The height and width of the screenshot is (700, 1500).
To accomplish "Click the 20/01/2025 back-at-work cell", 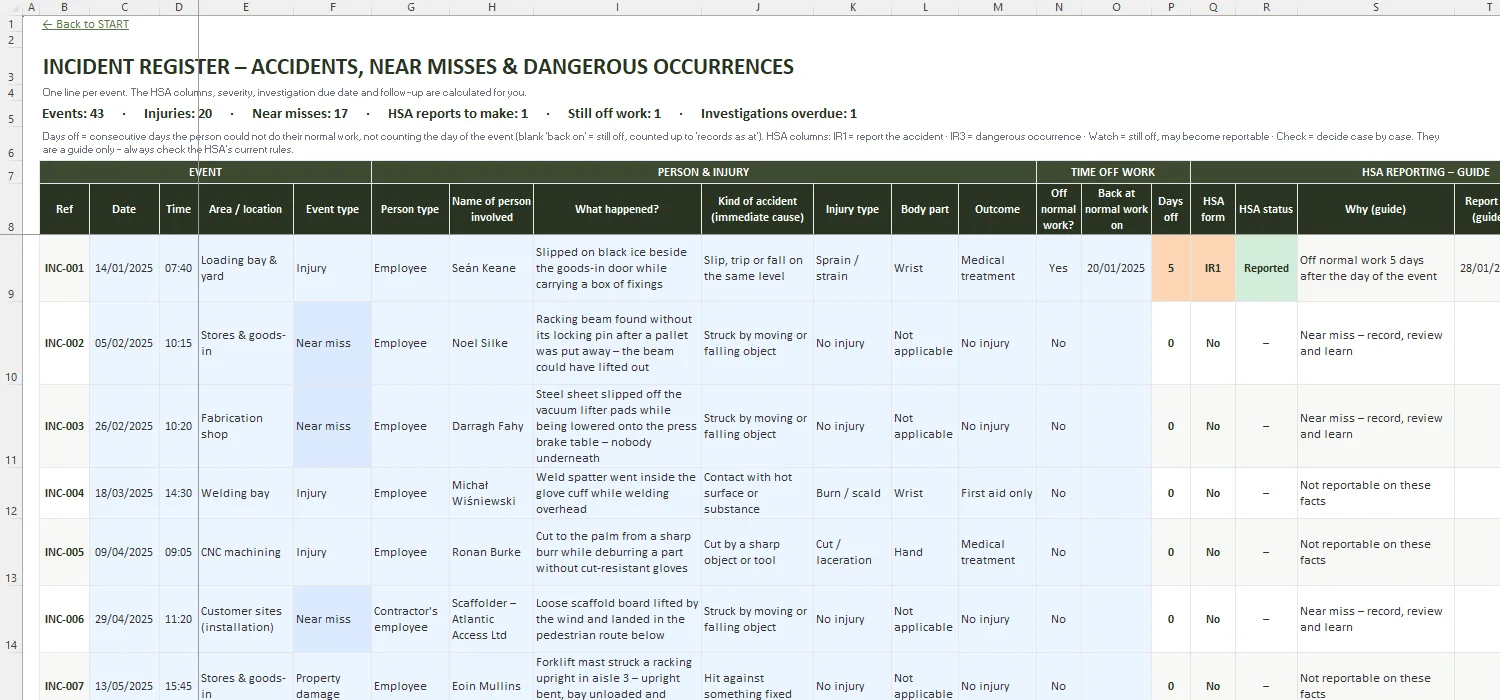I will [1116, 268].
